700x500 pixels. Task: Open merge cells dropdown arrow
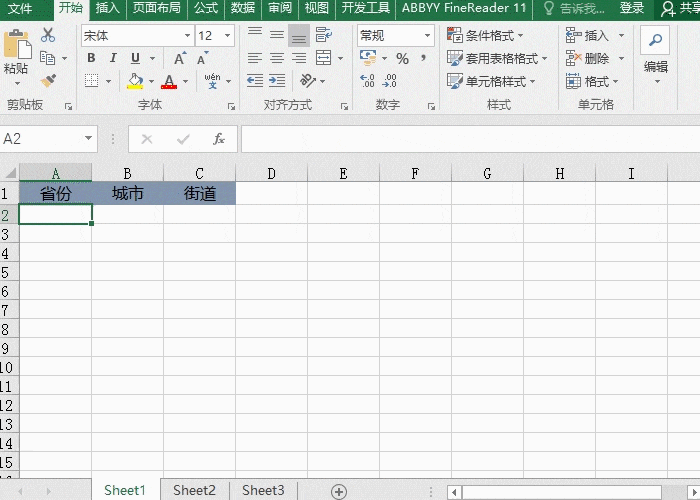click(x=341, y=58)
